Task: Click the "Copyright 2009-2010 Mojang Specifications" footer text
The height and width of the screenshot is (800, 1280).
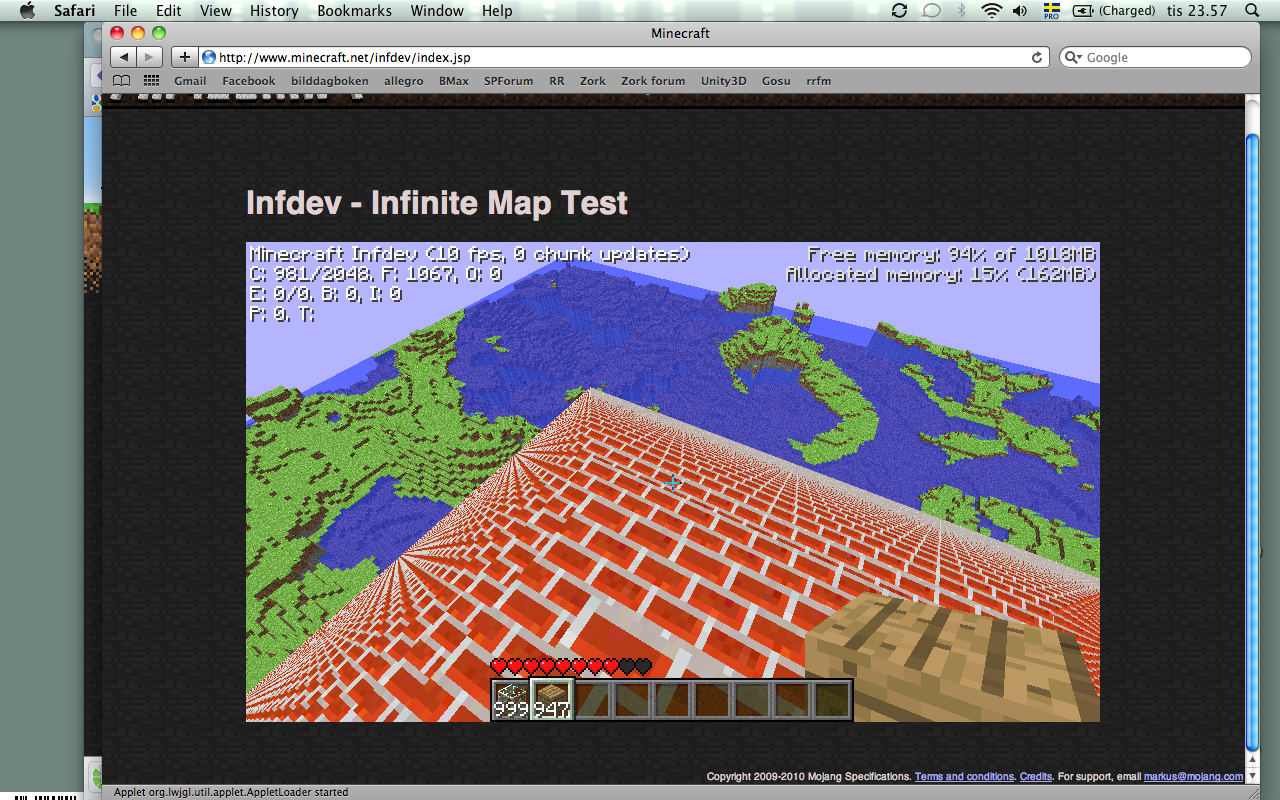Action: (x=808, y=776)
